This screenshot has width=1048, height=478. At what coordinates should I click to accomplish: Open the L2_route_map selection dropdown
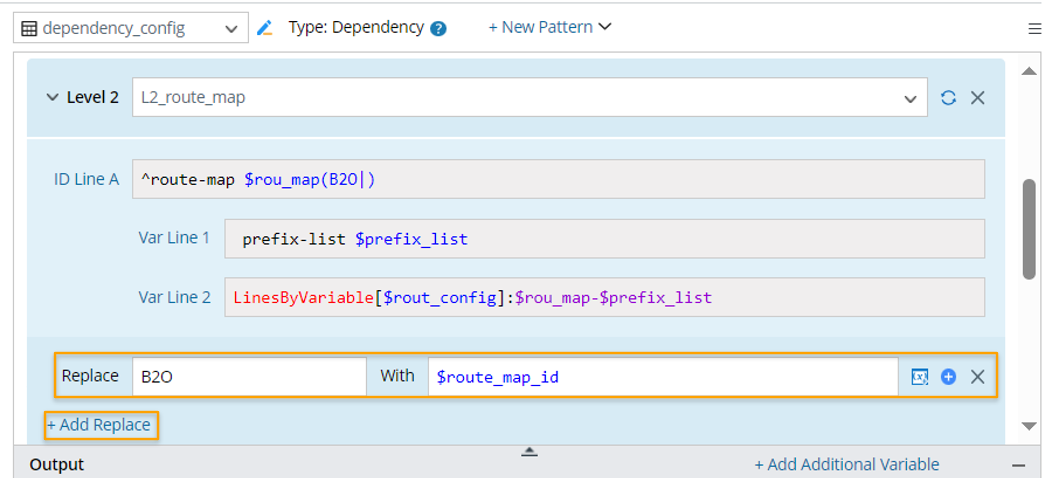click(x=909, y=98)
